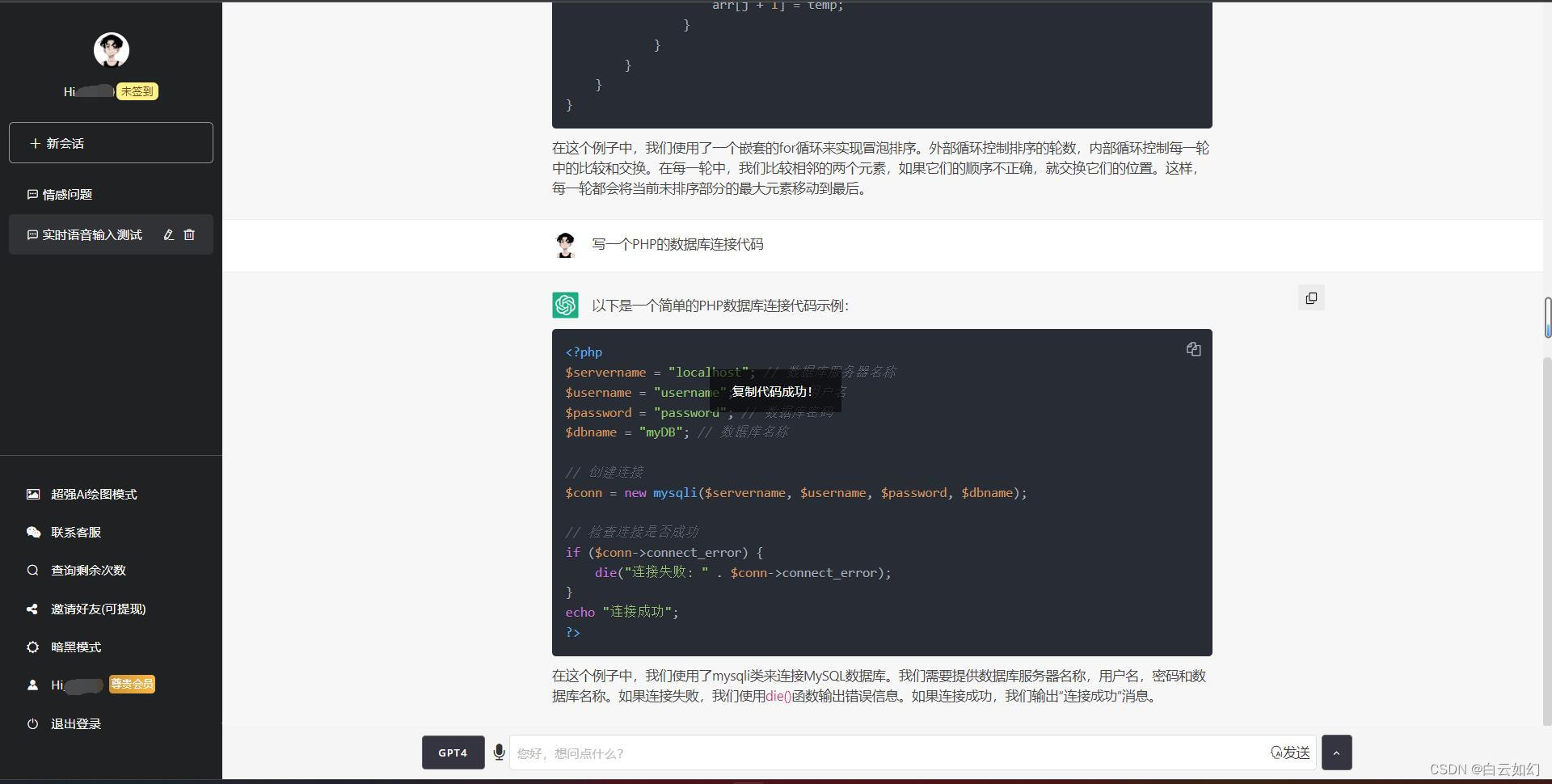Click the scroll-to-top arrow button

click(1337, 752)
